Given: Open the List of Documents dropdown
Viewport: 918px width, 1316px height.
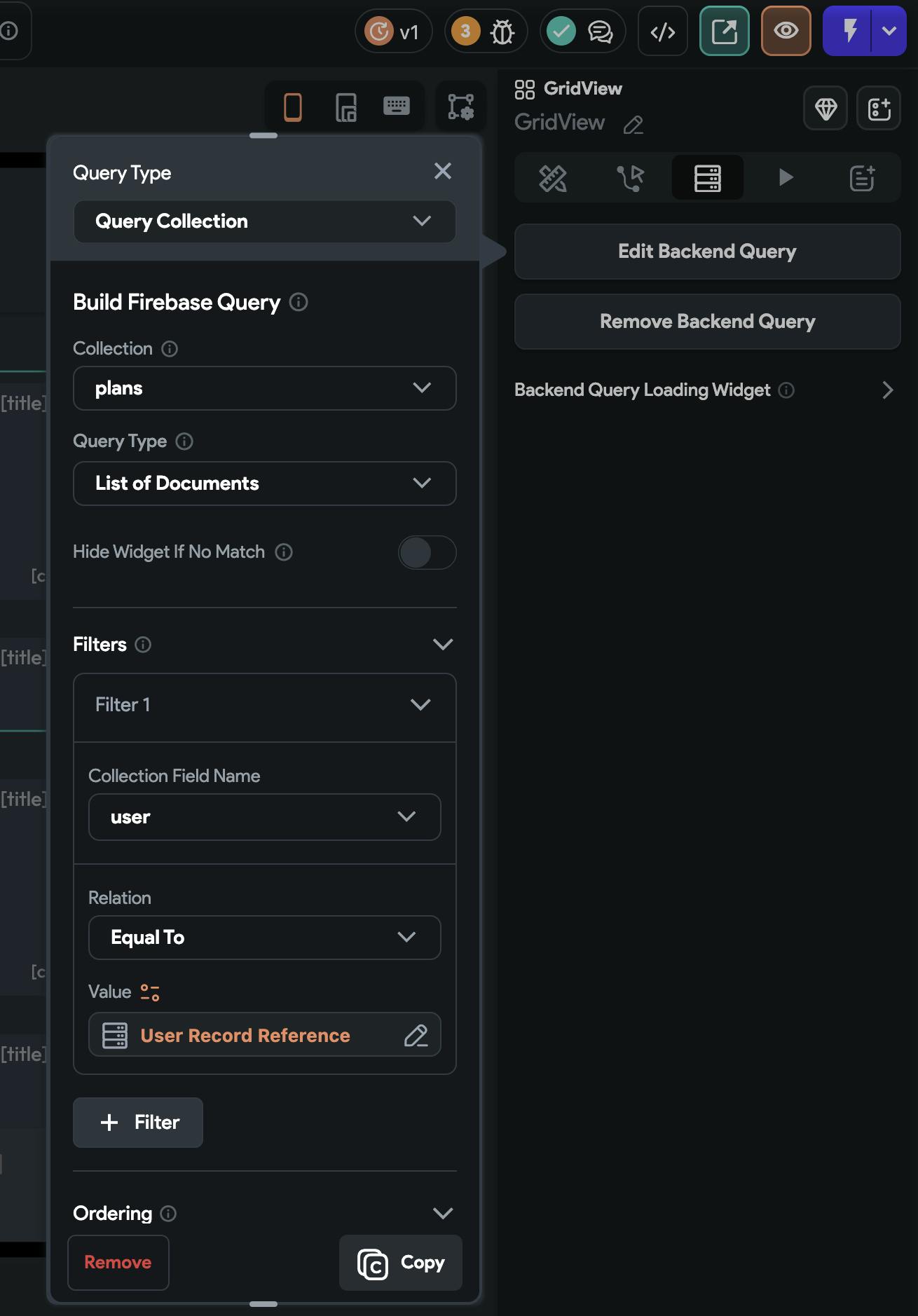Looking at the screenshot, I should pos(265,484).
